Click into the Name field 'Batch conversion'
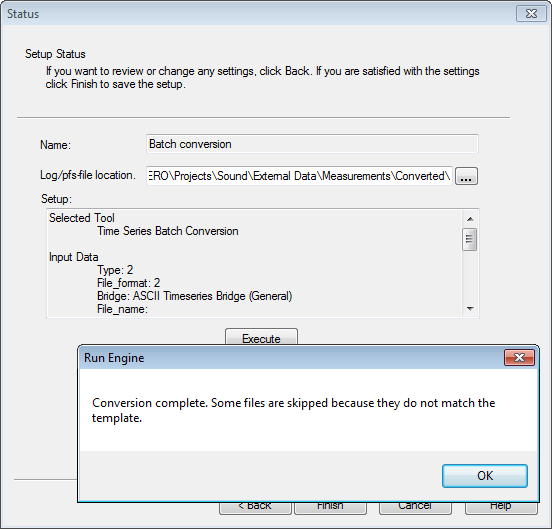The height and width of the screenshot is (529, 552). tap(312, 144)
